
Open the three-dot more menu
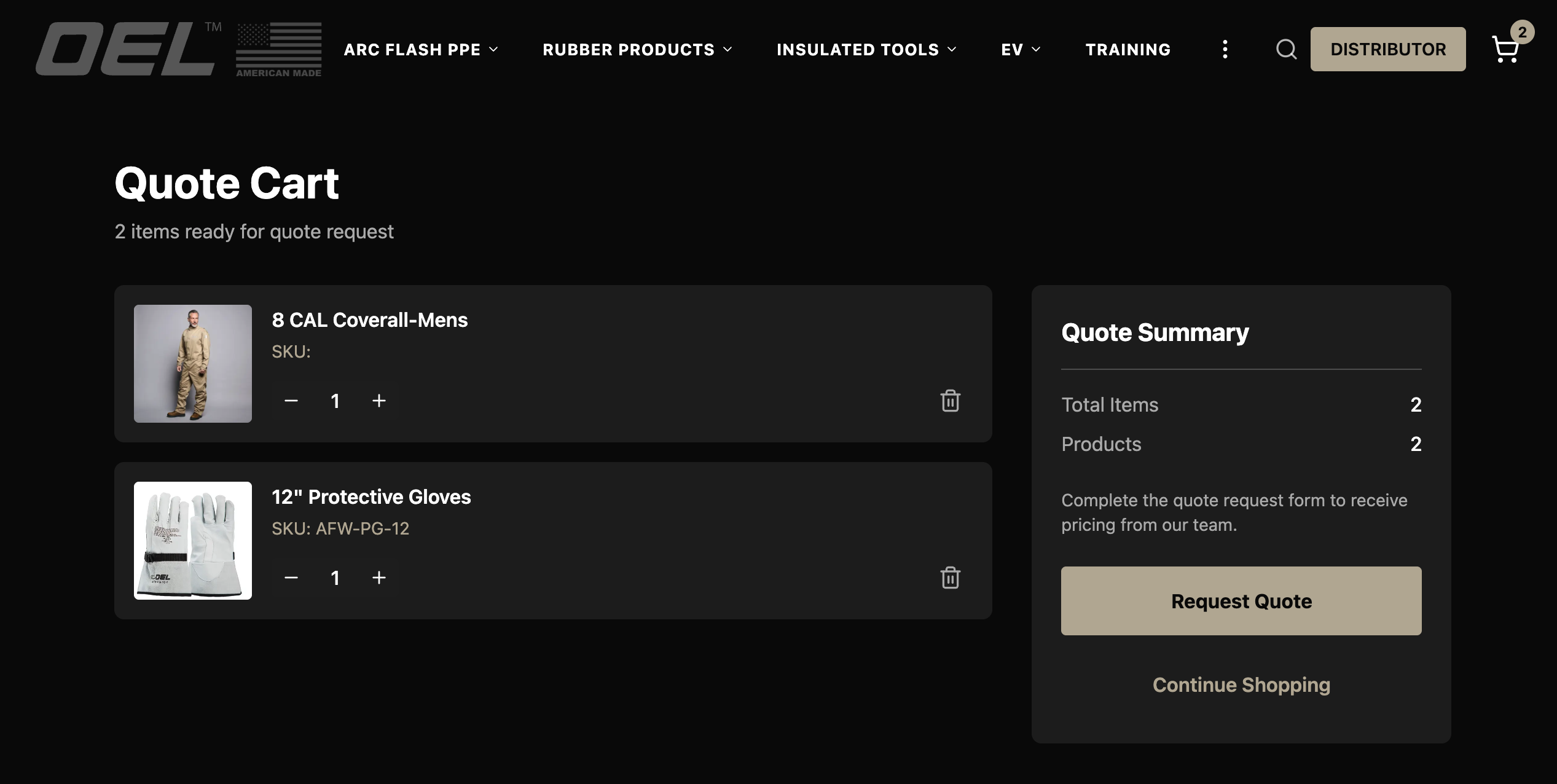click(1225, 49)
